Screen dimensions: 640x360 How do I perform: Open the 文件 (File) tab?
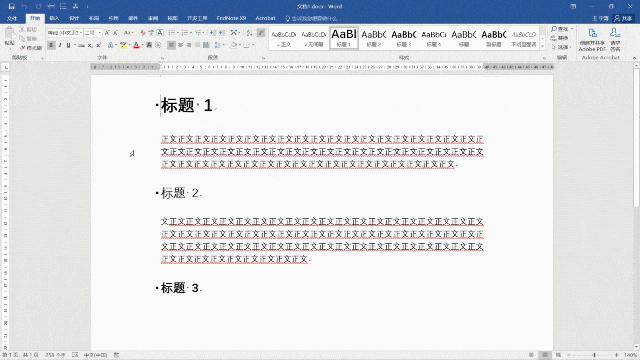[x=12, y=18]
